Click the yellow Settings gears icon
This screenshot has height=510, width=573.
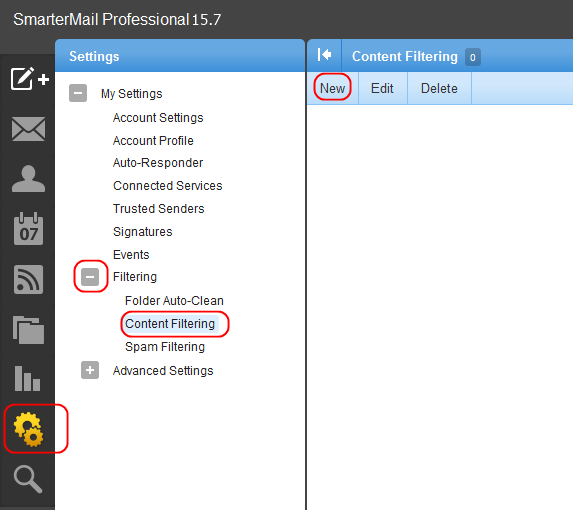click(29, 429)
